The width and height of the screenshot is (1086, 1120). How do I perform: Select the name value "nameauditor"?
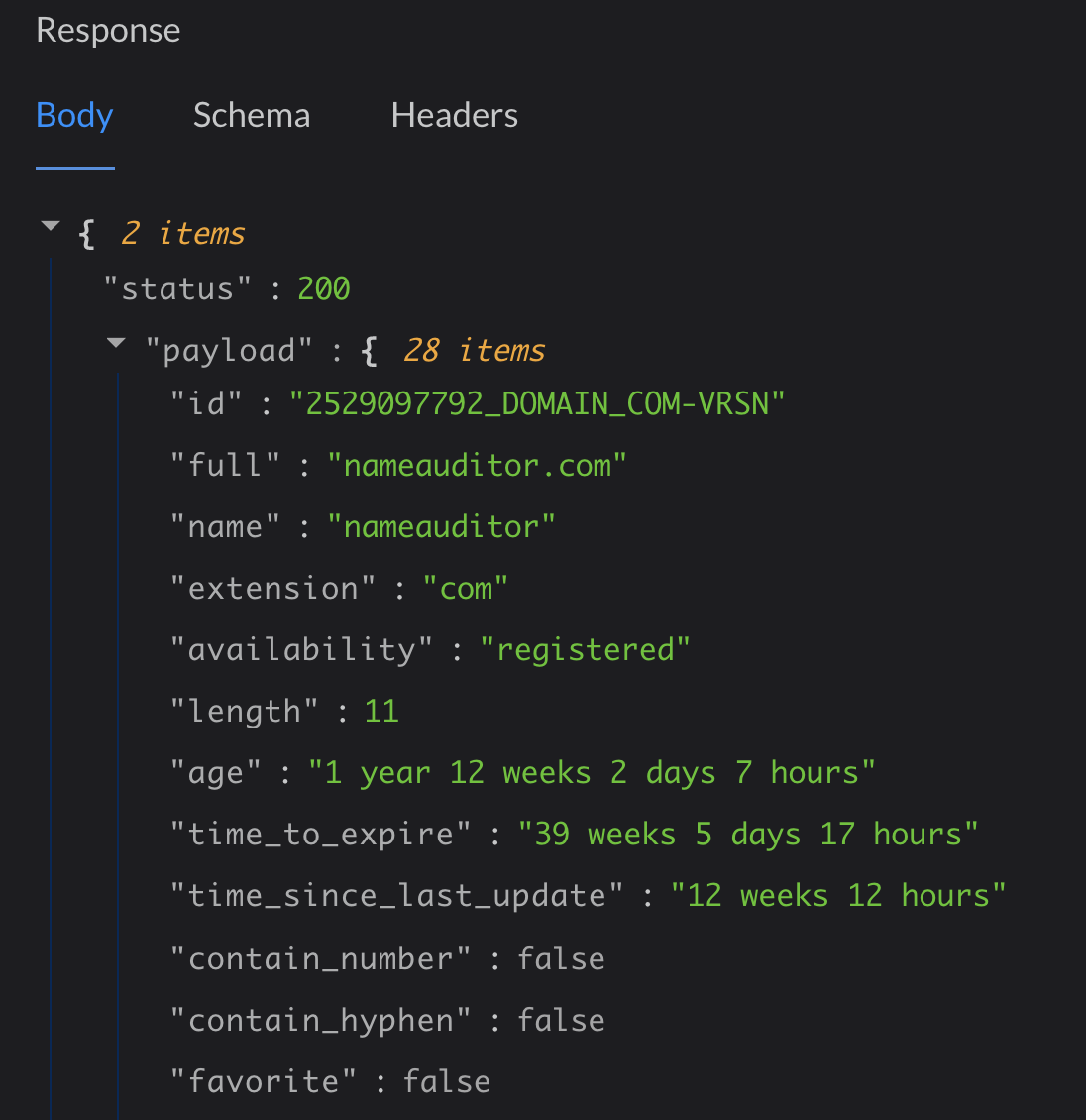441,527
